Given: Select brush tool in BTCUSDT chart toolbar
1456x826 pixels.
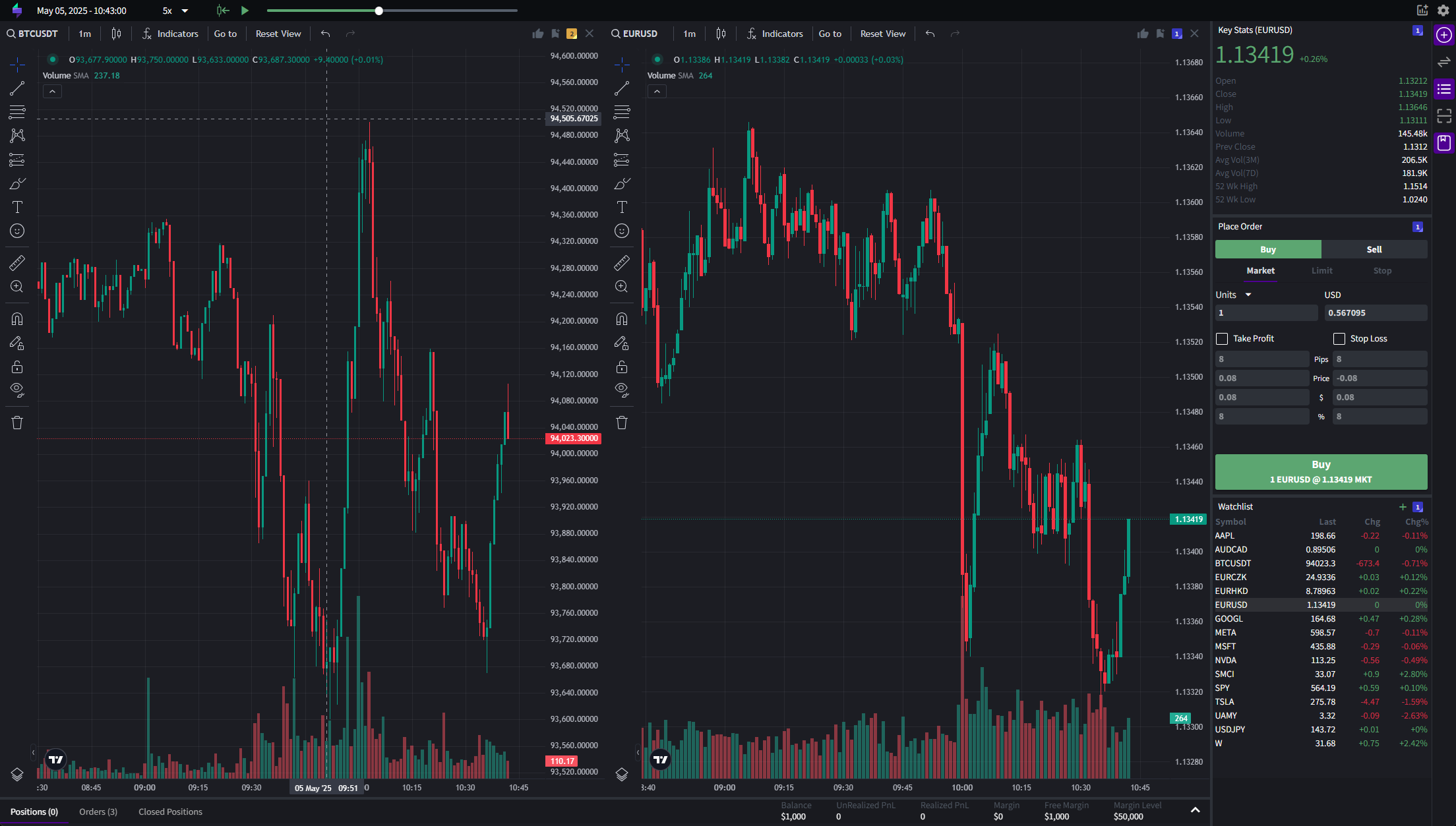Looking at the screenshot, I should (x=17, y=183).
